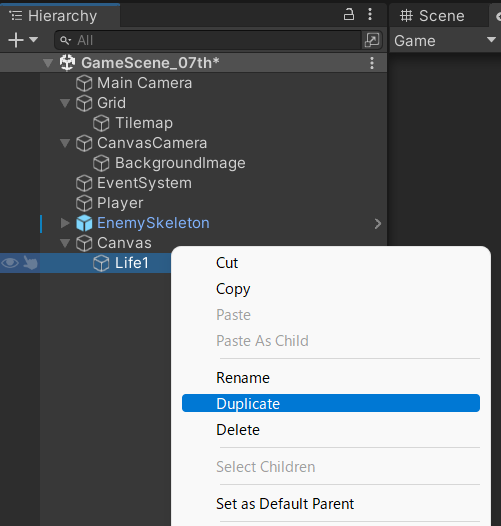
Task: Click the Tilemap cube icon
Action: pyautogui.click(x=101, y=123)
